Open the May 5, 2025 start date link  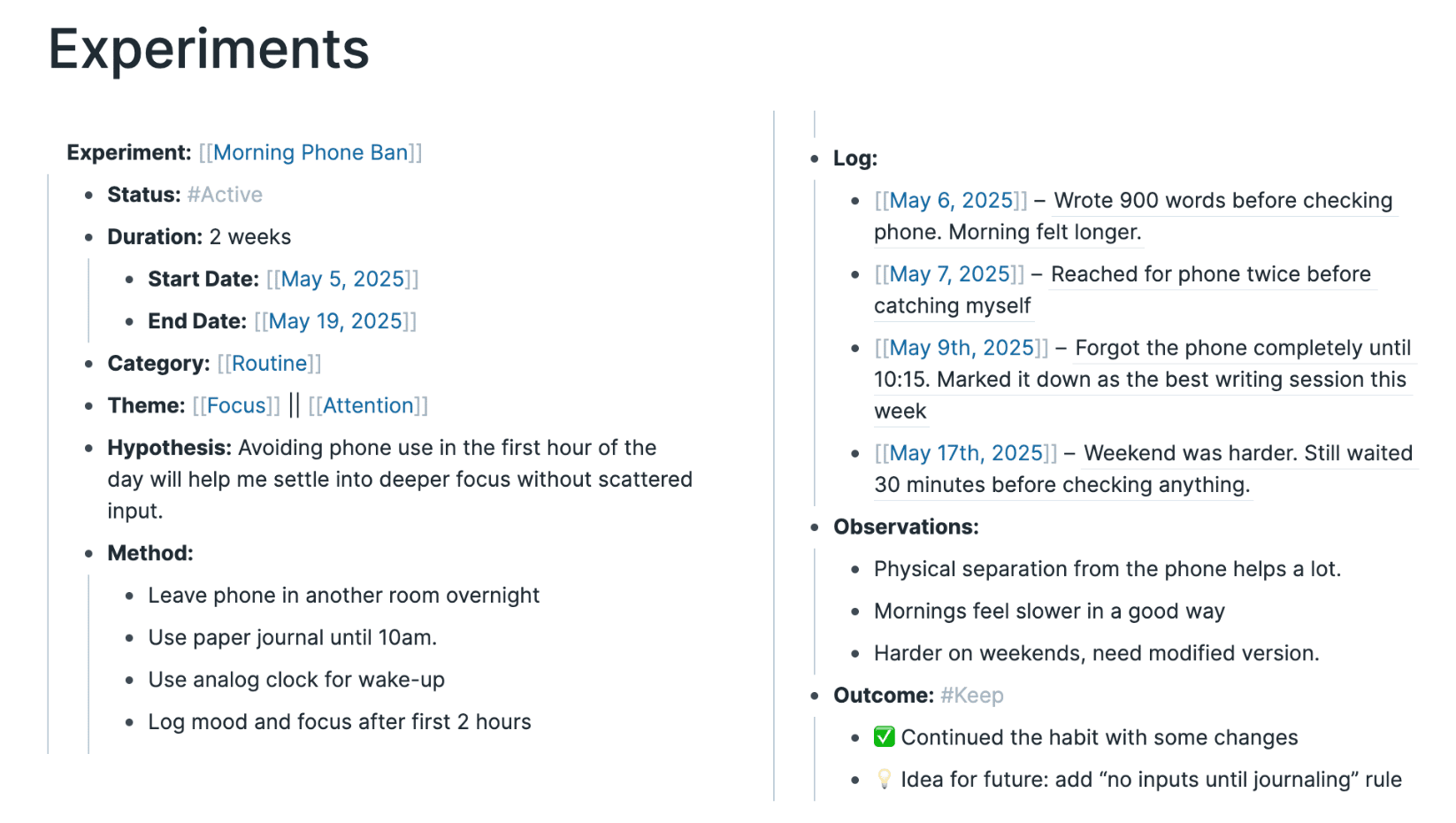(x=342, y=279)
